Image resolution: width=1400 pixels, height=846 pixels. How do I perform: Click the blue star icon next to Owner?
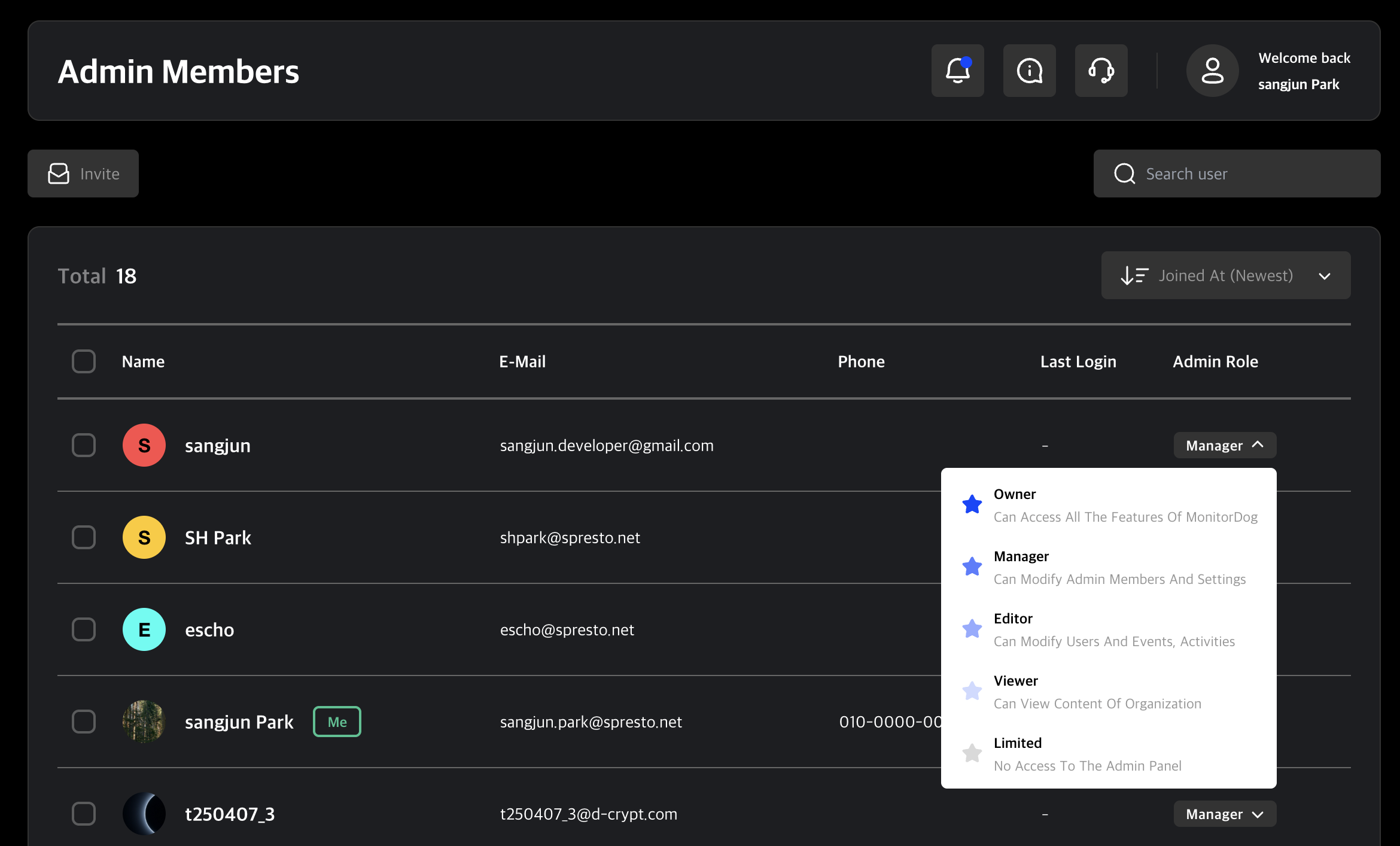(971, 504)
